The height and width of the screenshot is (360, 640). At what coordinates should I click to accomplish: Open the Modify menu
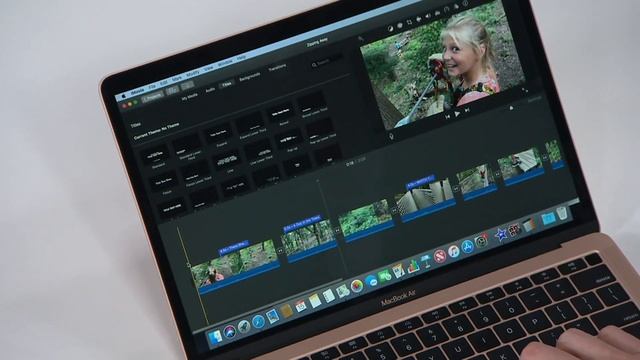(x=193, y=73)
